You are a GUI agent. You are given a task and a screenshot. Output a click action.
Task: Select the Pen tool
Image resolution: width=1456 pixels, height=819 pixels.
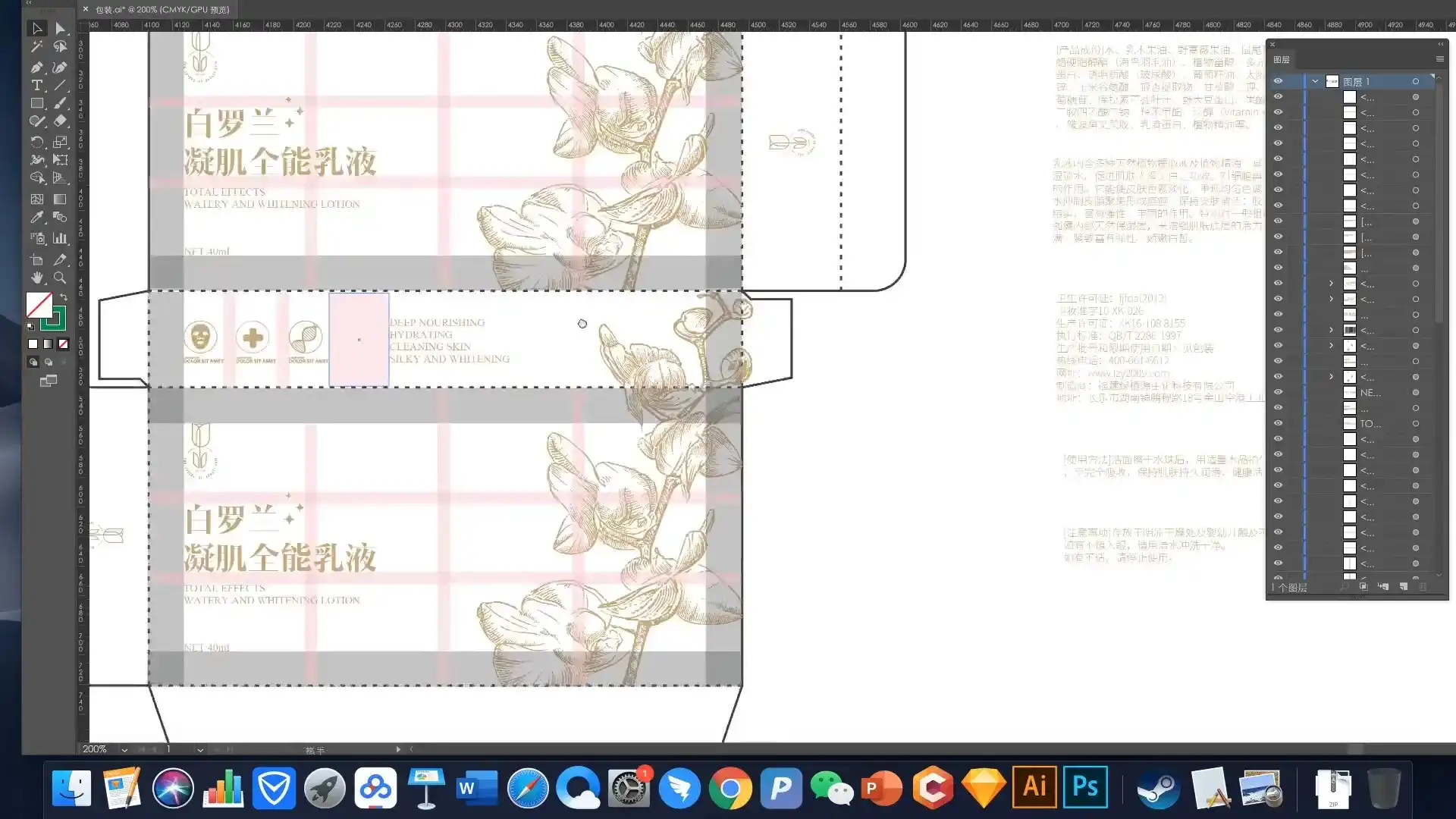[x=36, y=67]
